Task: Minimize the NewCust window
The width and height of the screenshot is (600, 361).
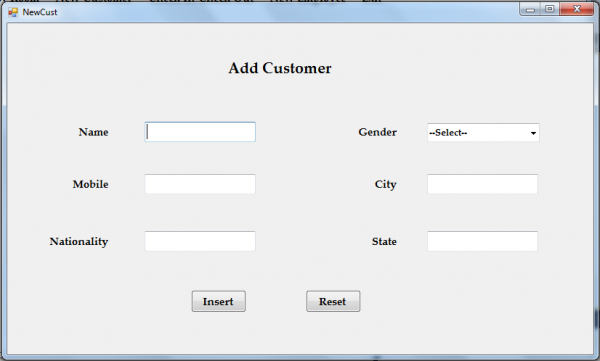Action: coord(530,9)
